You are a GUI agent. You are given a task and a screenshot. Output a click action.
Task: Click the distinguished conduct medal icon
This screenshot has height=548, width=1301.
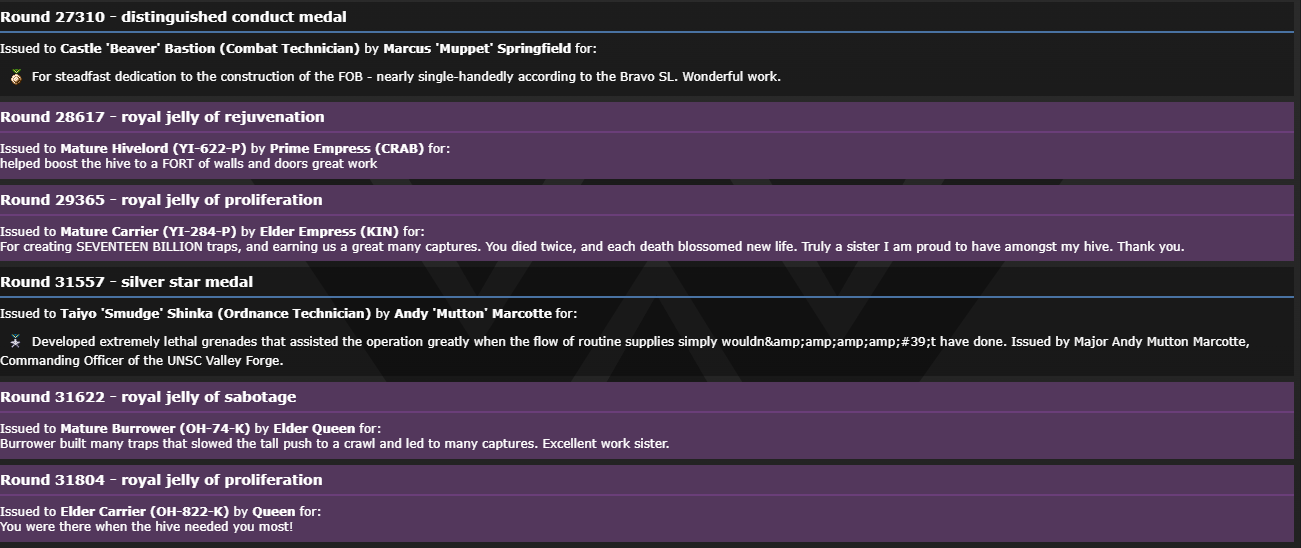[16, 77]
